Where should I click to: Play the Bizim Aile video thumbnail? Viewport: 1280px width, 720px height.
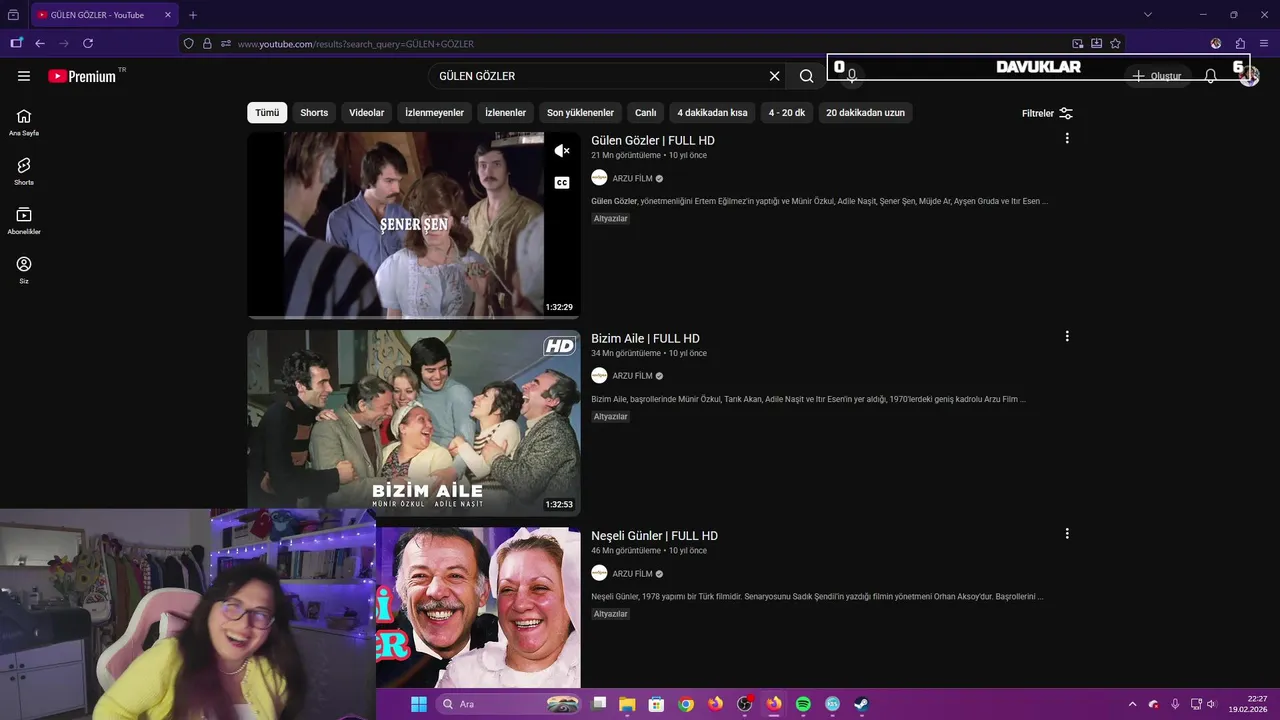coord(414,423)
